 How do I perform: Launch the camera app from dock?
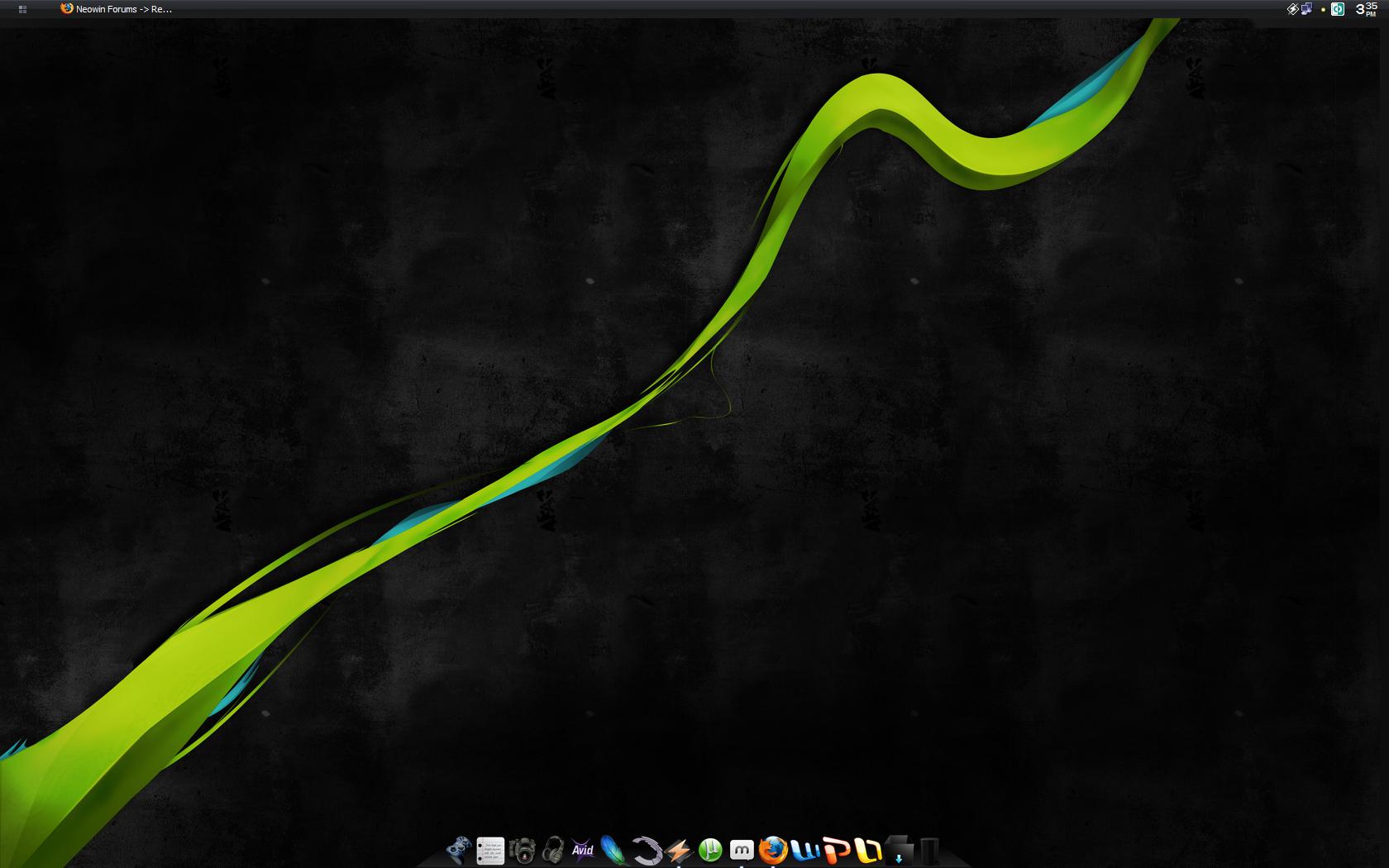(x=522, y=850)
